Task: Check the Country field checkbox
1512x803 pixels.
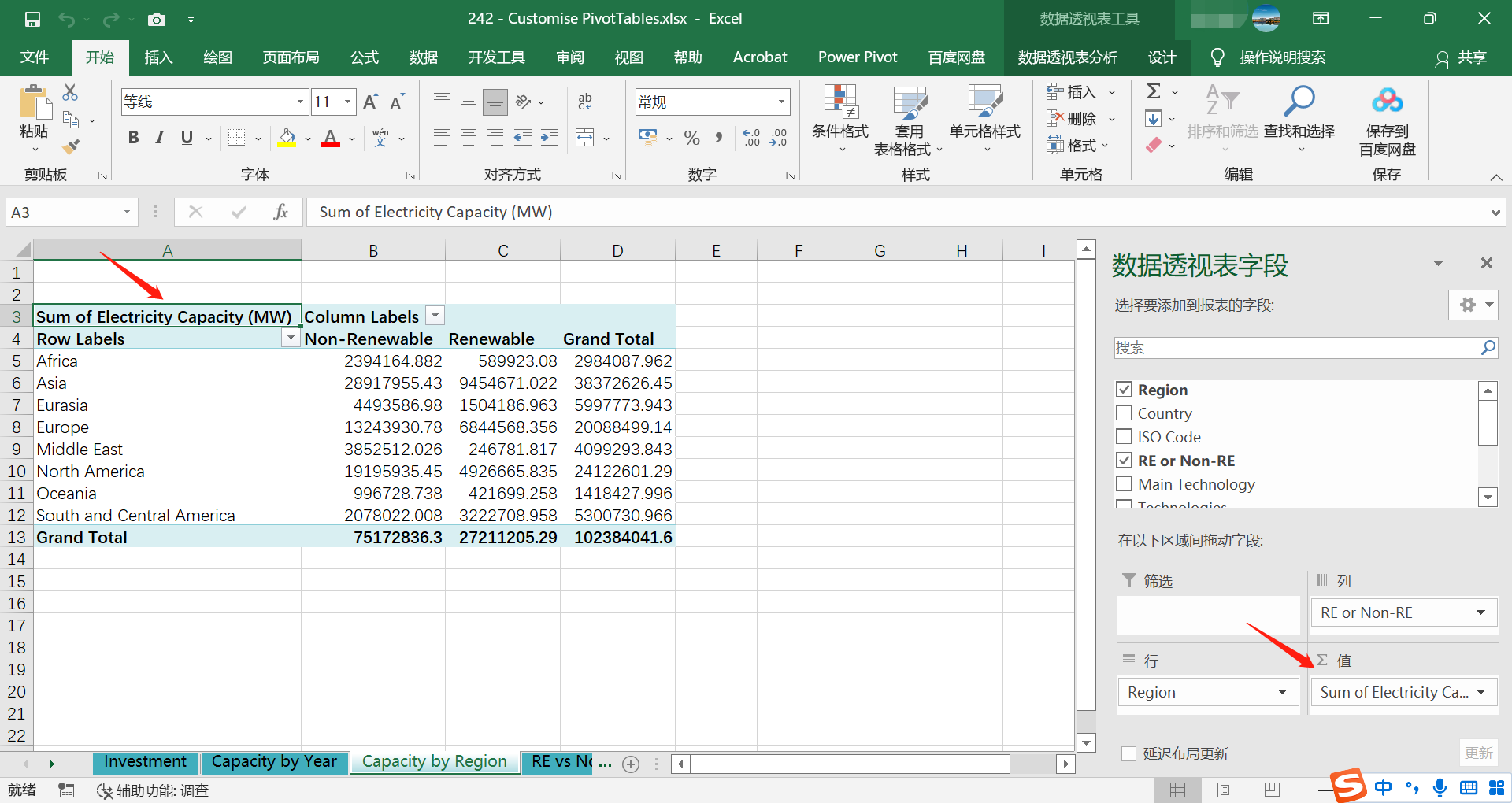Action: point(1124,413)
